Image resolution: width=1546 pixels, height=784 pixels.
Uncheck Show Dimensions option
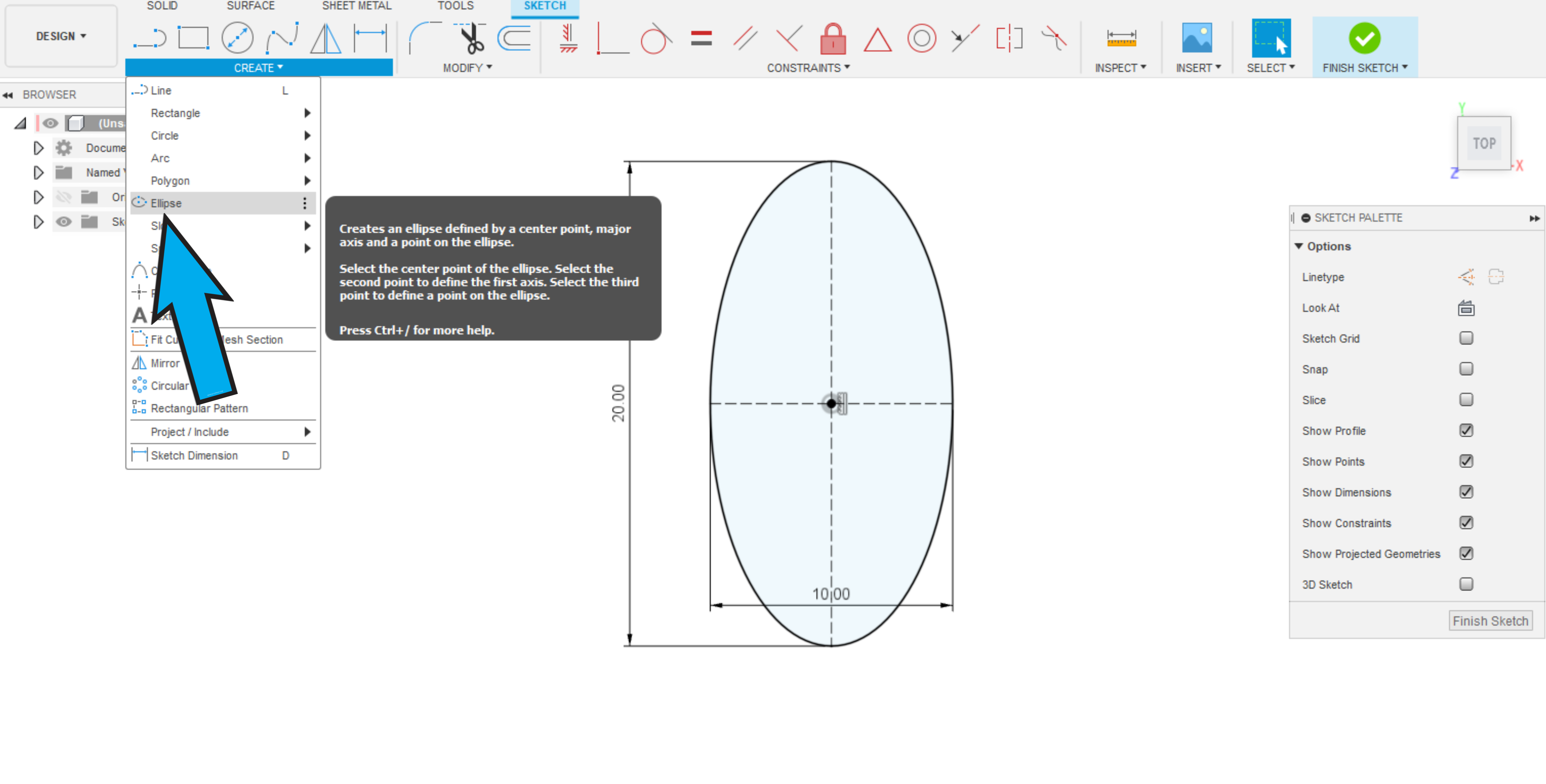point(1466,492)
